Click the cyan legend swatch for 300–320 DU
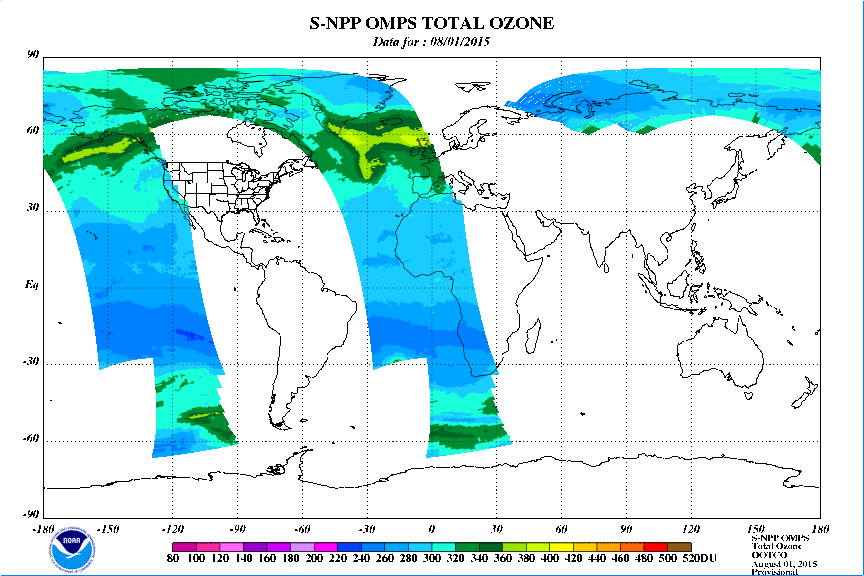Image resolution: width=864 pixels, height=576 pixels. [444, 547]
